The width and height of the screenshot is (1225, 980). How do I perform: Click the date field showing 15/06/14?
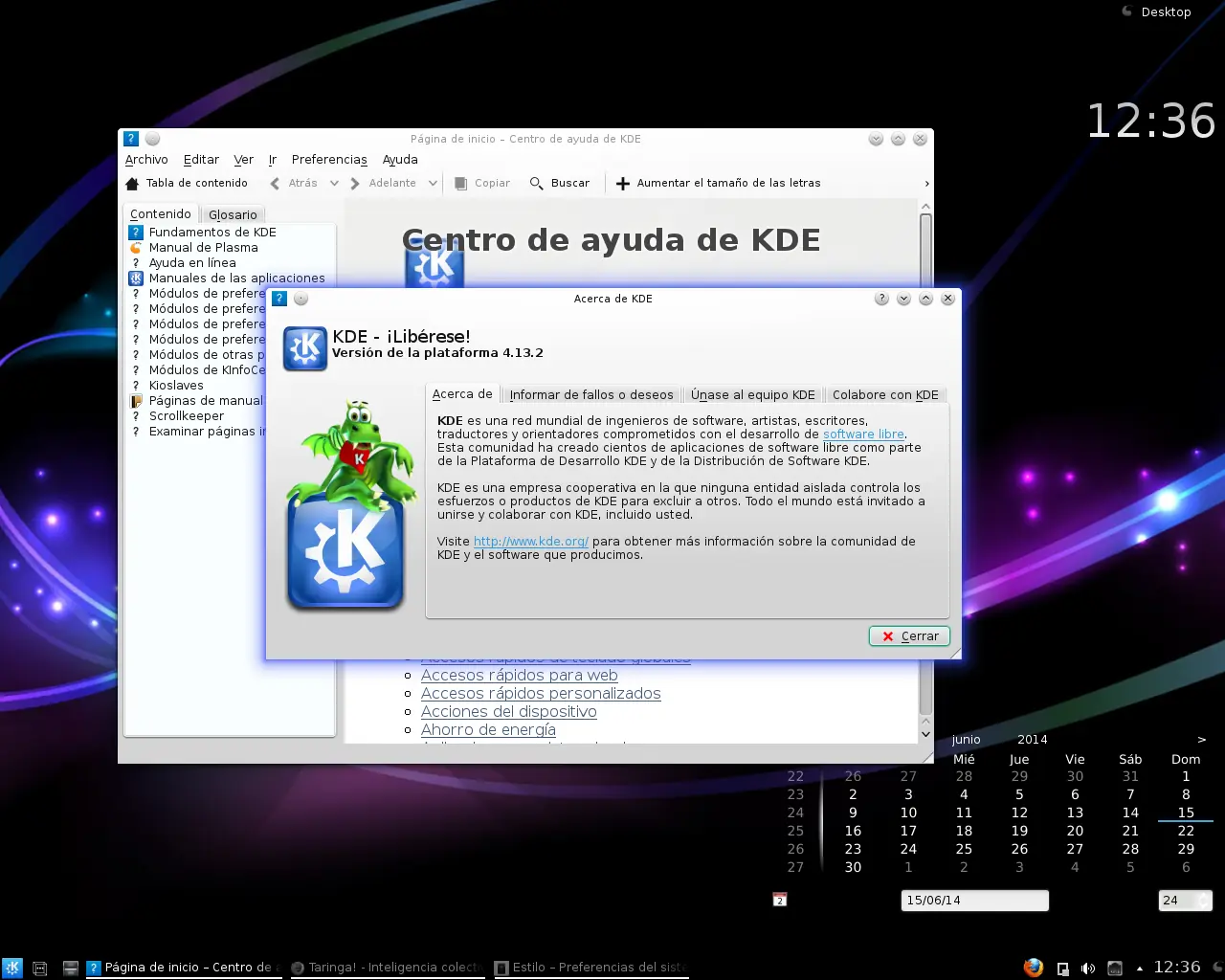pyautogui.click(x=975, y=901)
